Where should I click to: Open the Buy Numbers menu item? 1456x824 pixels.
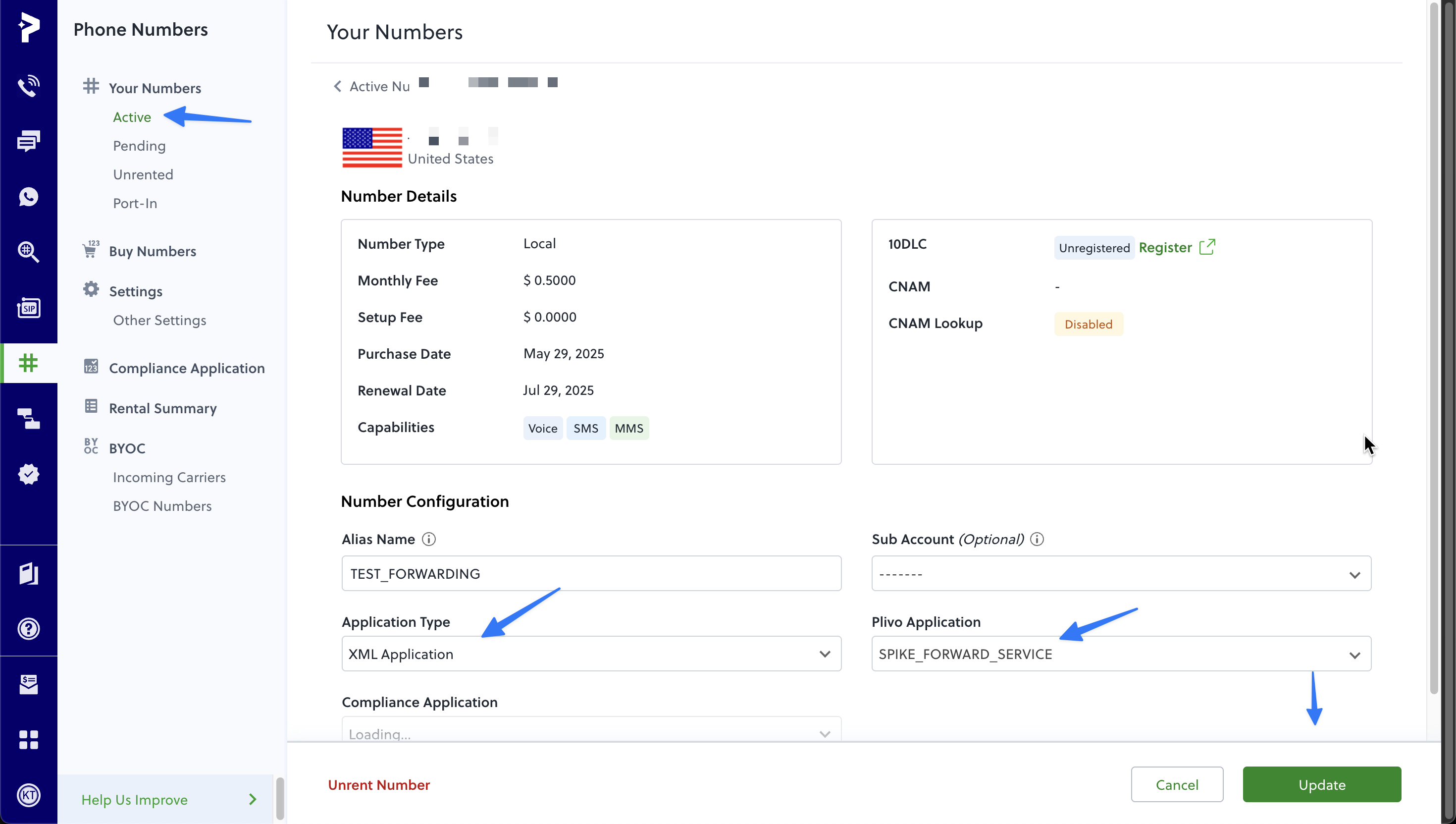pos(152,251)
